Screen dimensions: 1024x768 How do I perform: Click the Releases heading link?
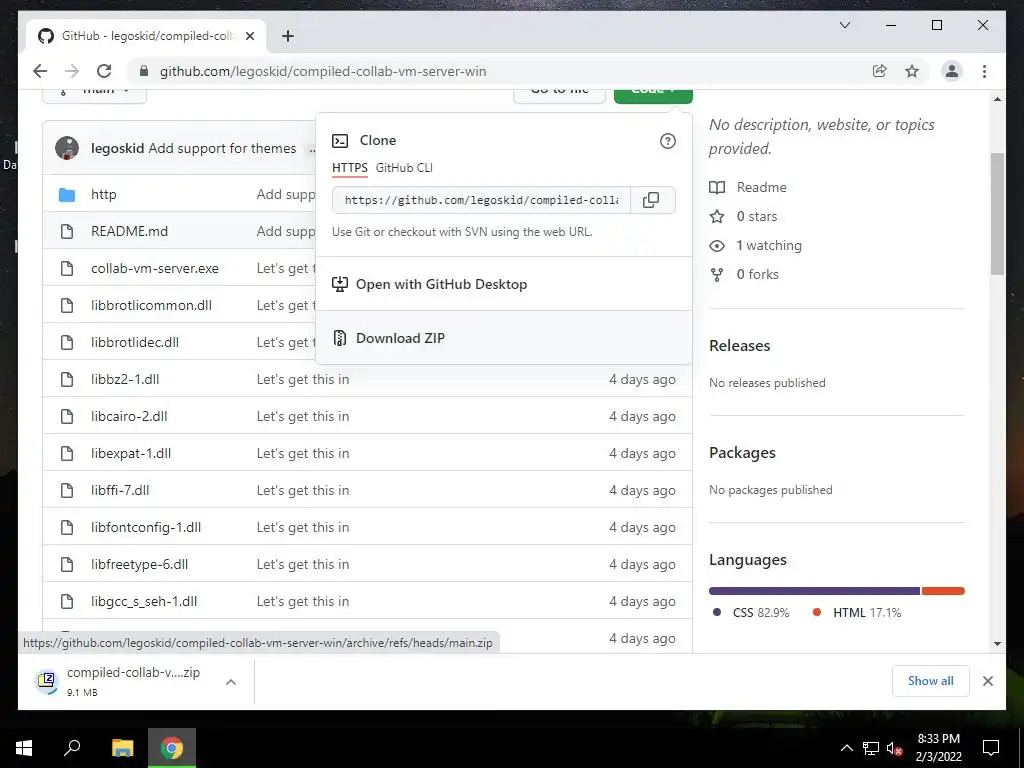[x=739, y=345]
